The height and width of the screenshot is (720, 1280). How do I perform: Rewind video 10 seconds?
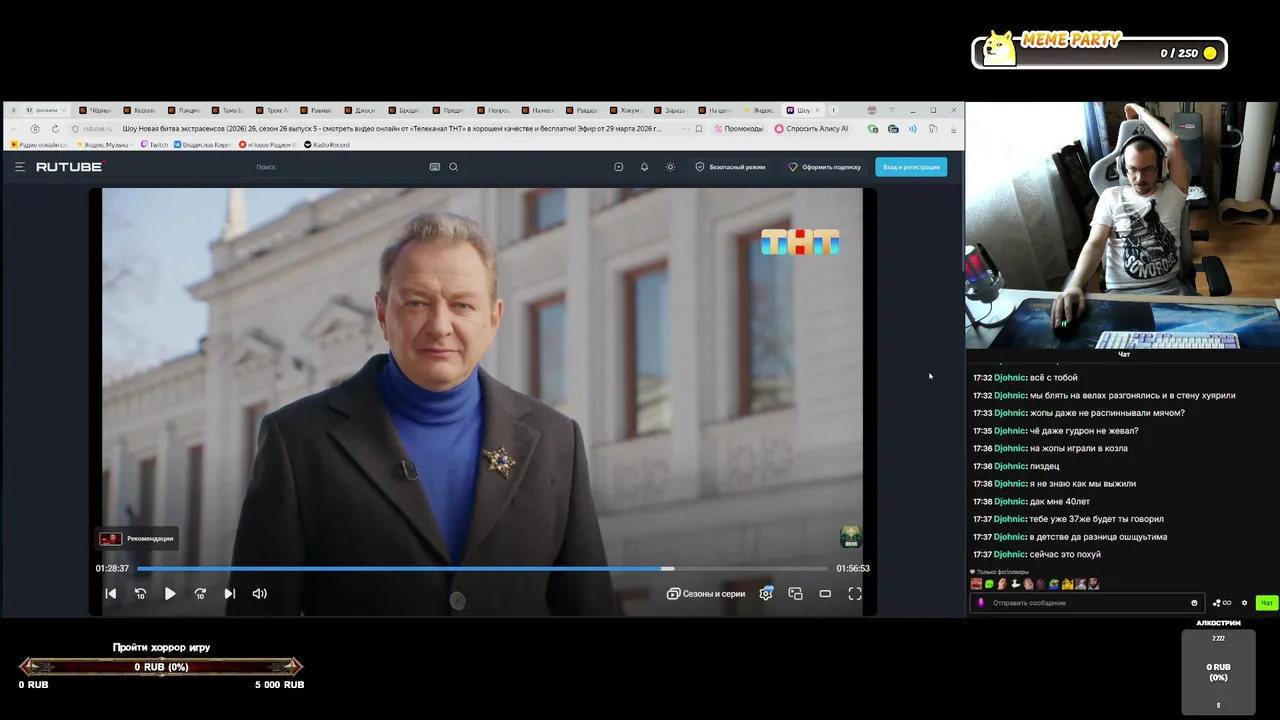click(140, 593)
